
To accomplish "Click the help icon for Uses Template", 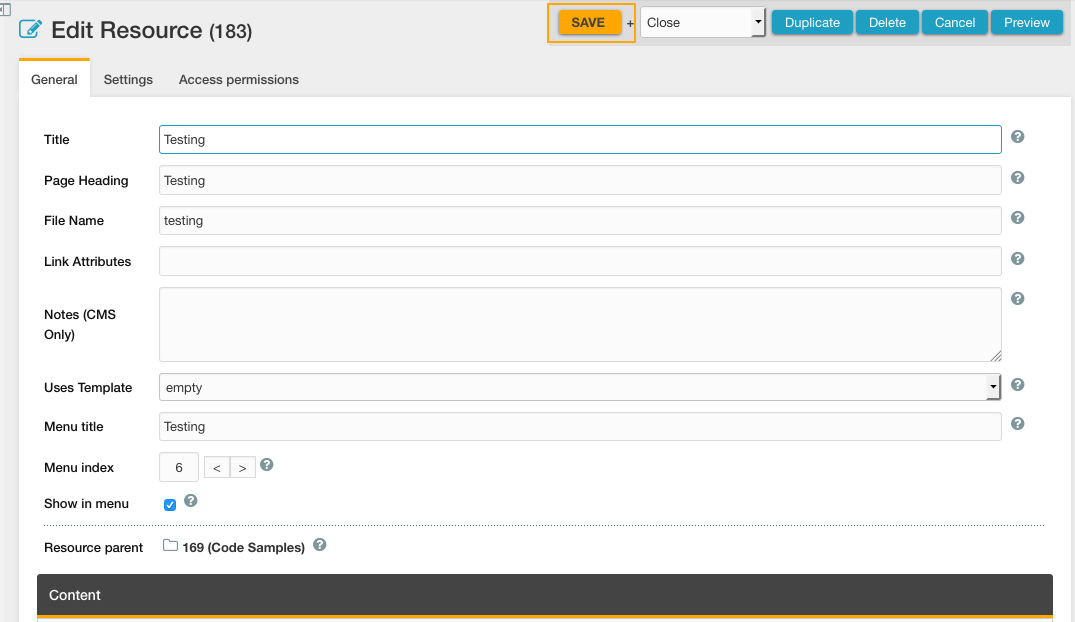I will (x=1017, y=385).
